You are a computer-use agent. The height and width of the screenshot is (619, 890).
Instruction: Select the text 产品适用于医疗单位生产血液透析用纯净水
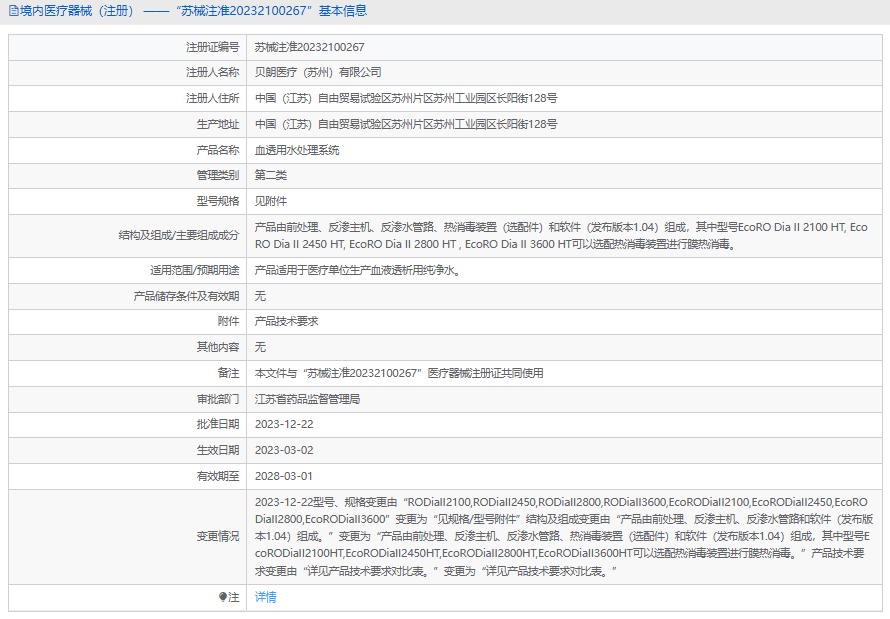coord(358,270)
